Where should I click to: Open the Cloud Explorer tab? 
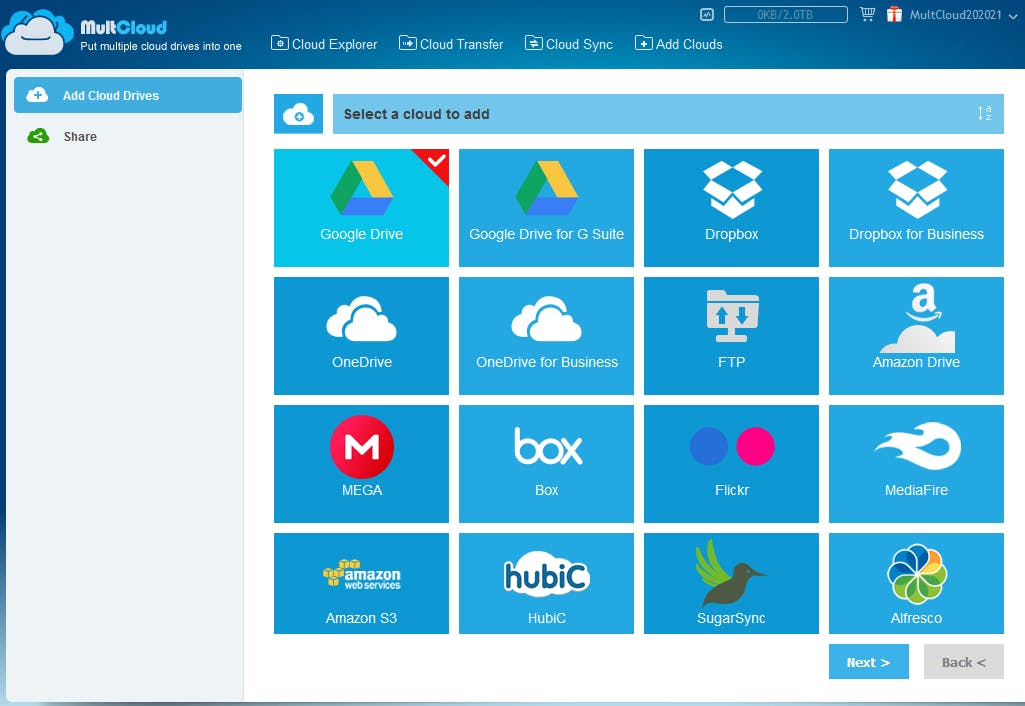click(x=324, y=44)
